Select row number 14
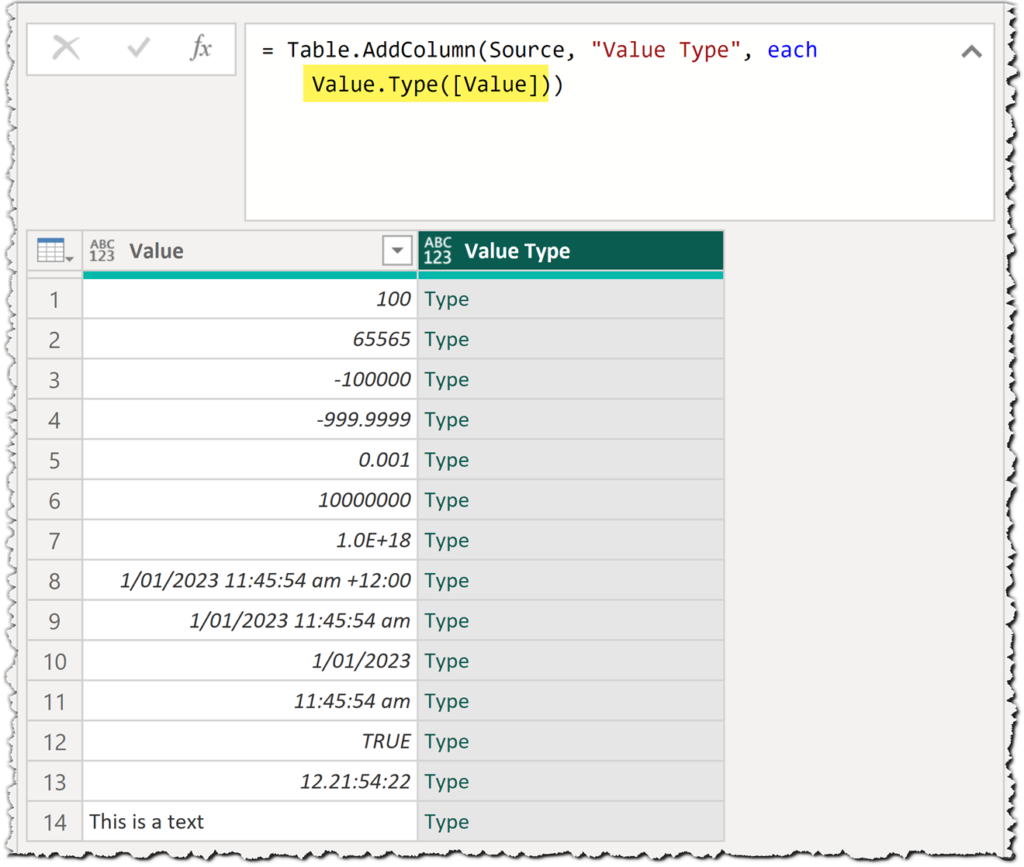Viewport: 1024px width, 867px height. [55, 823]
